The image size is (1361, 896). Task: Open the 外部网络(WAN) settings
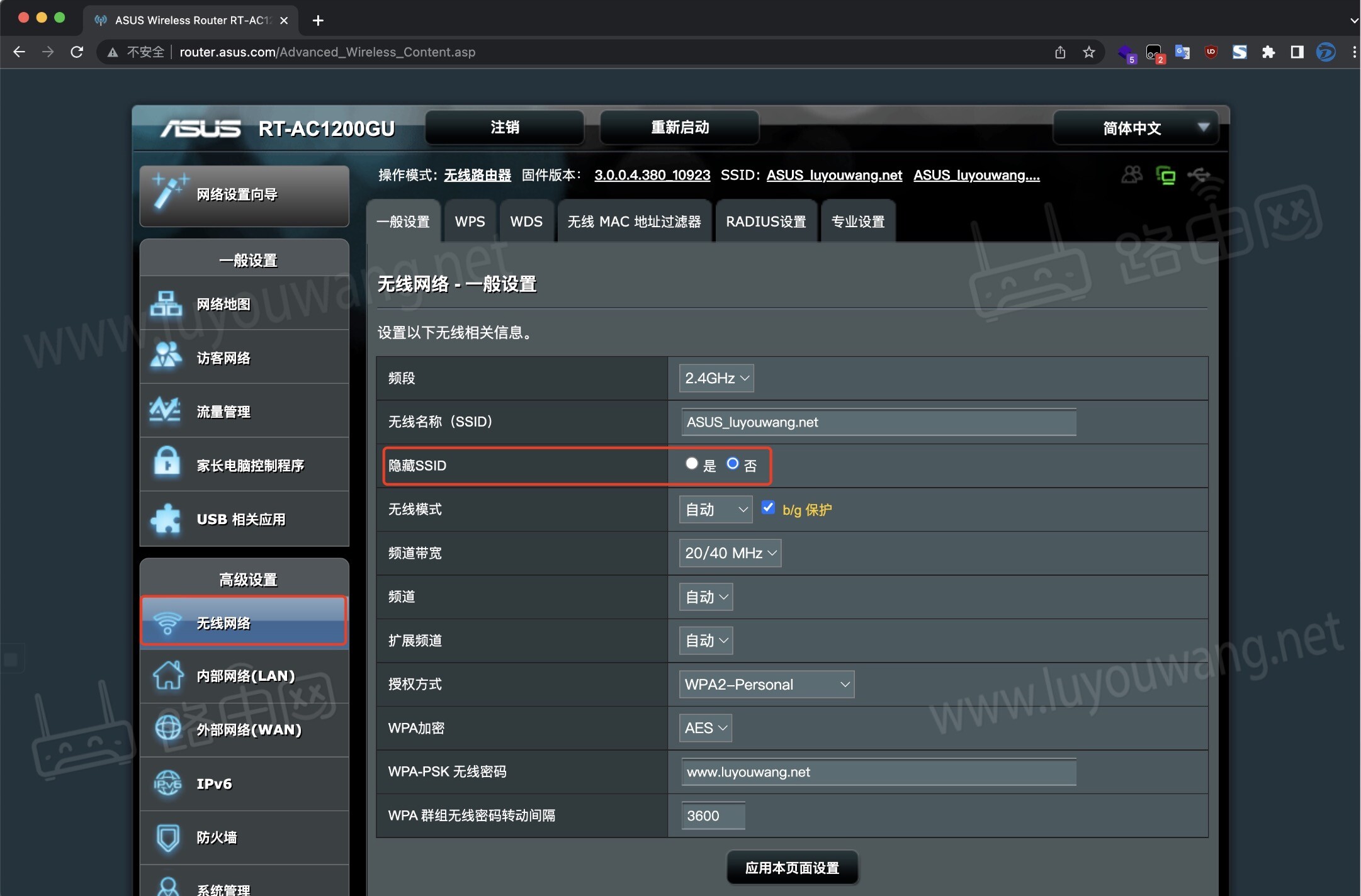(x=248, y=730)
